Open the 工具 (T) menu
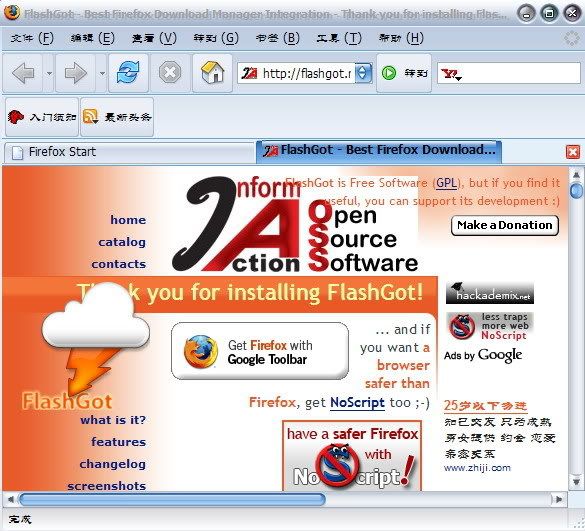This screenshot has height=531, width=585. pyautogui.click(x=339, y=38)
